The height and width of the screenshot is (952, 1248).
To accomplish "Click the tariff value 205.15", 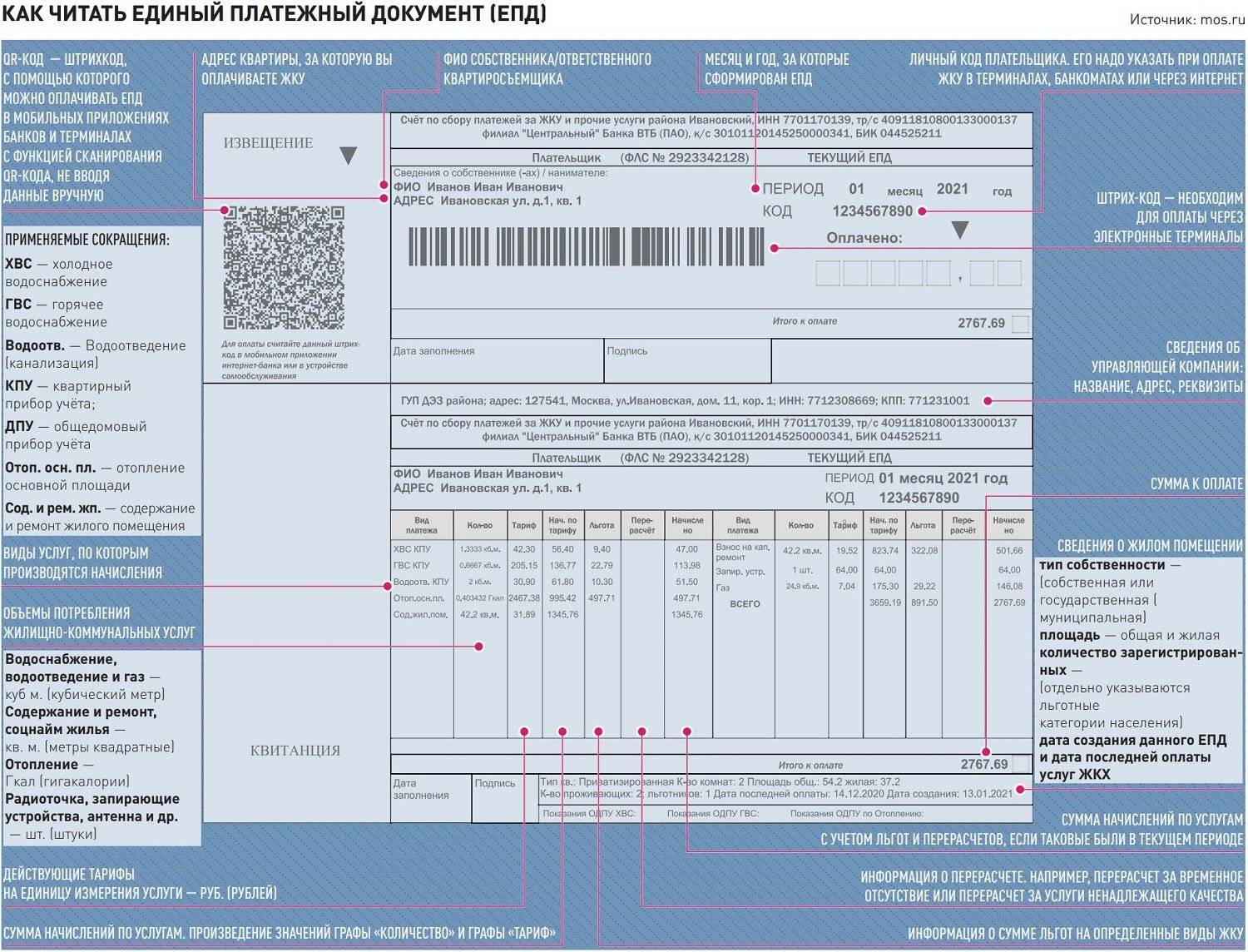I will pos(524,566).
